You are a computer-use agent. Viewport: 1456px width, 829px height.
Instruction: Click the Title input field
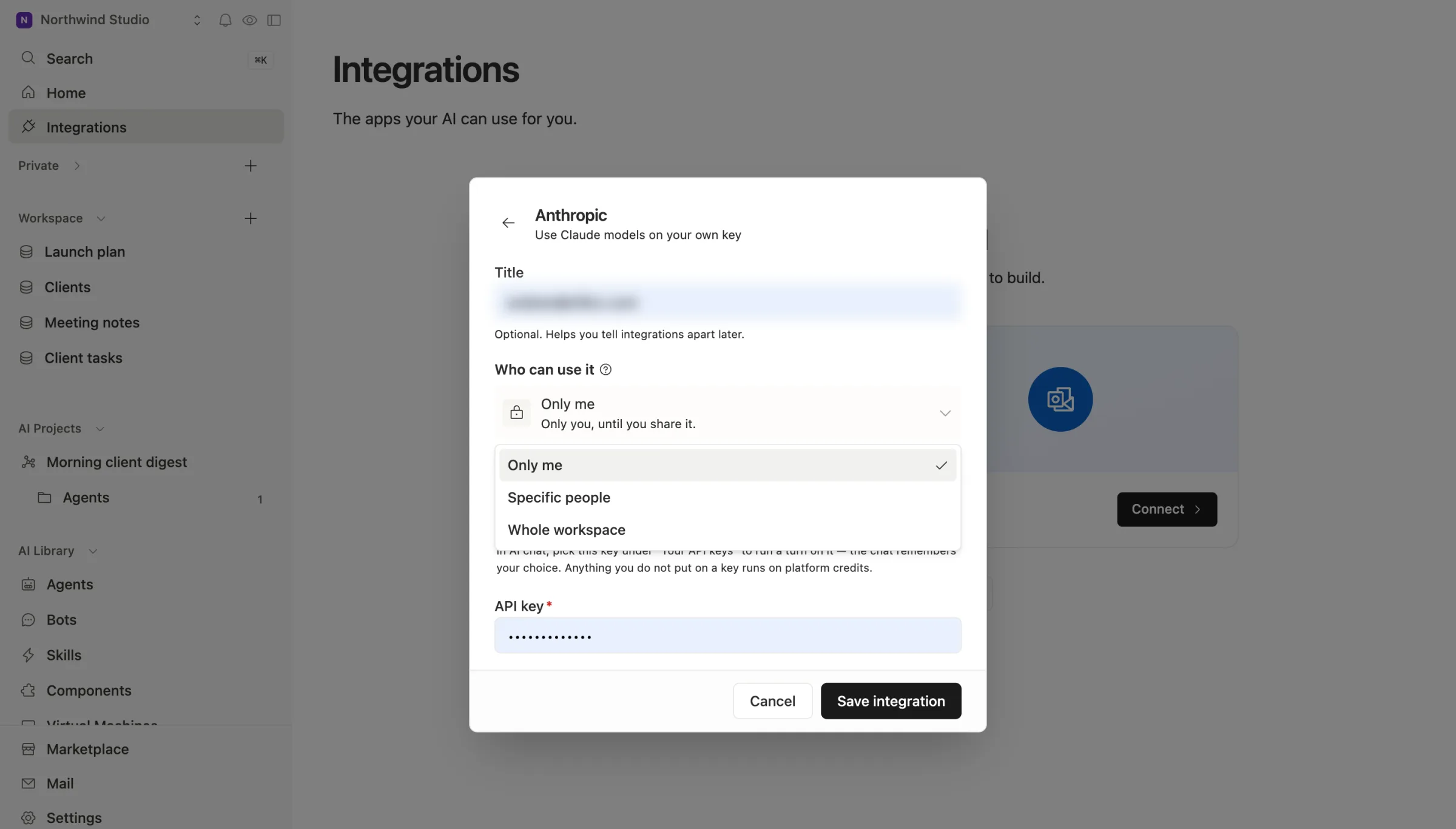(727, 302)
